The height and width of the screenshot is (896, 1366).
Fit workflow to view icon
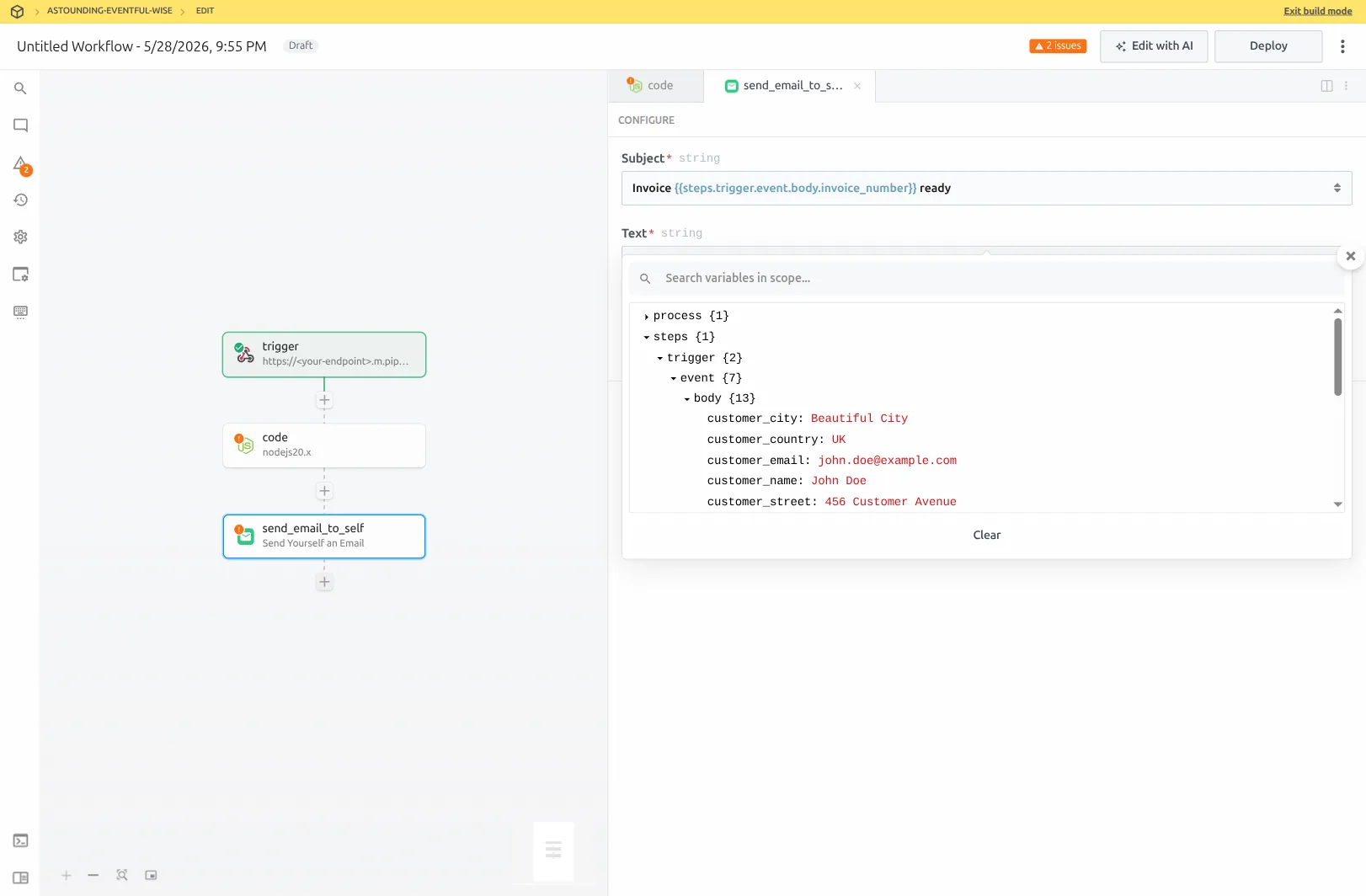[122, 876]
